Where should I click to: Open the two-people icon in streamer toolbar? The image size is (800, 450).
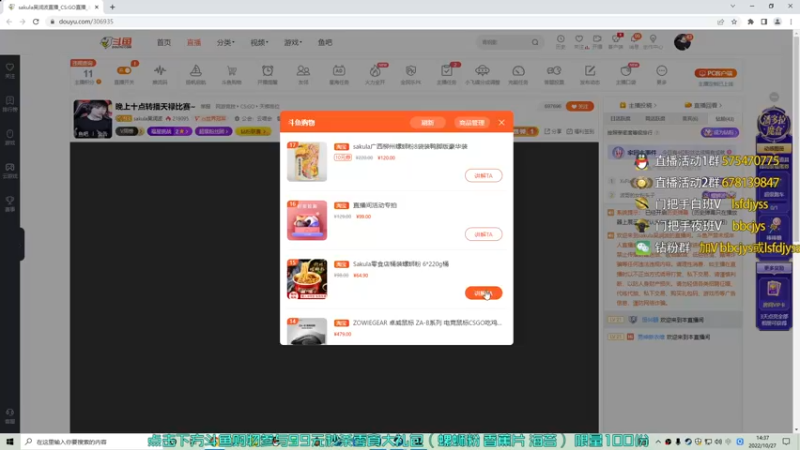click(x=303, y=71)
